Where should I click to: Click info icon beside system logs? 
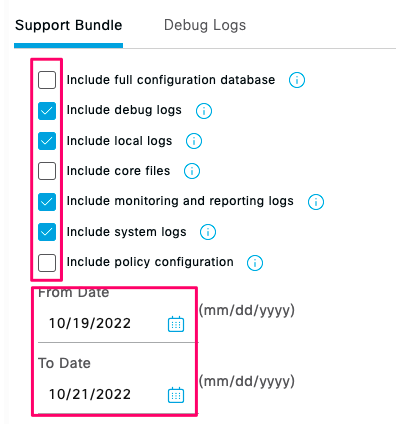point(208,232)
